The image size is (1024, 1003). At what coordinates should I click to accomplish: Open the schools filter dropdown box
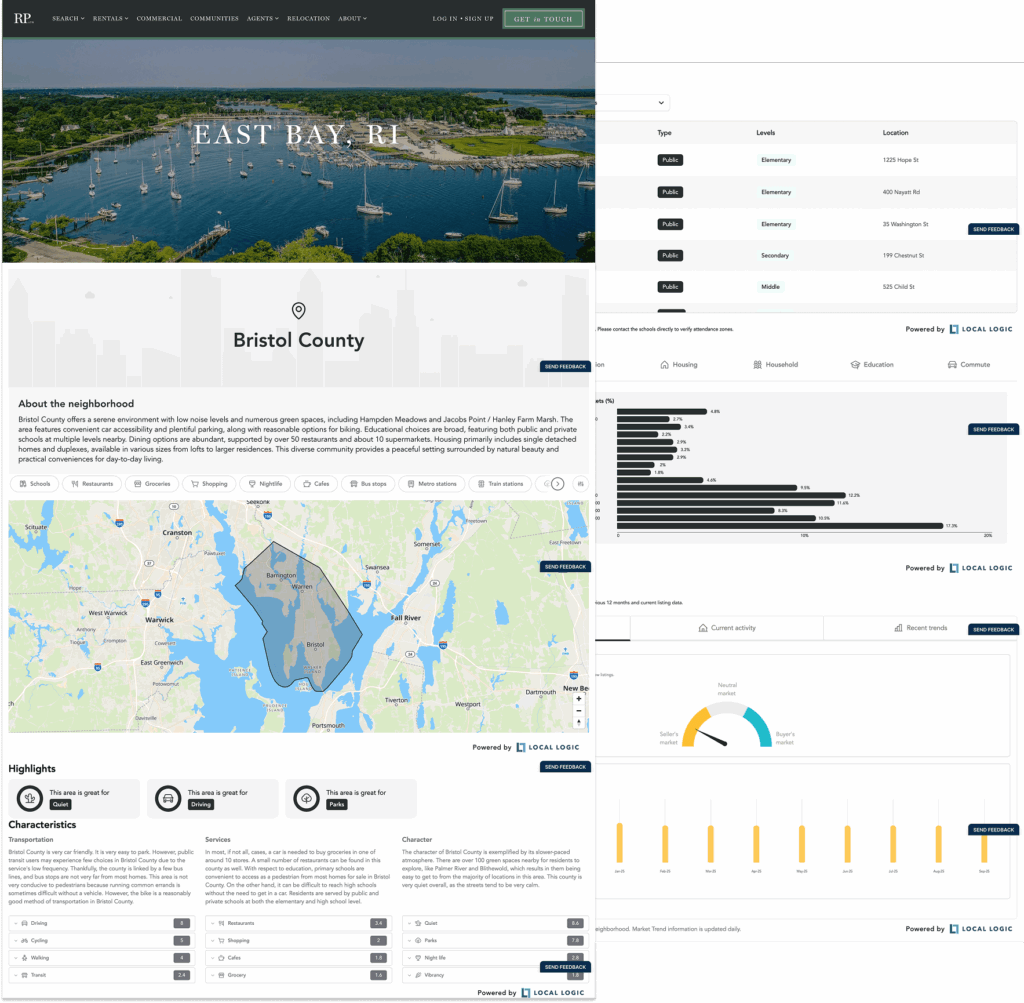pyautogui.click(x=632, y=102)
